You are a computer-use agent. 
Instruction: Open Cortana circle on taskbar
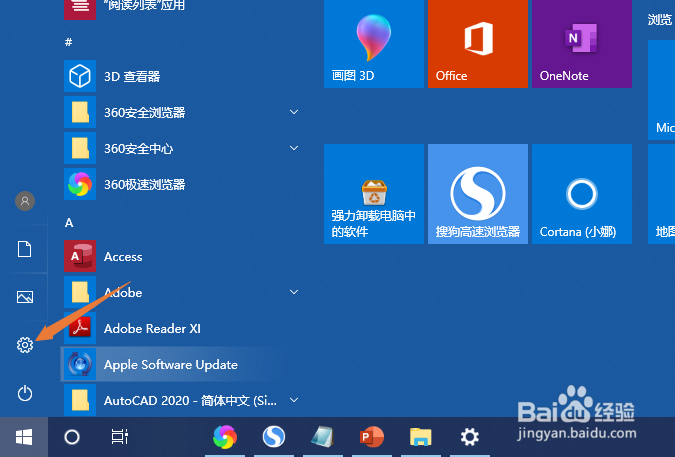(72, 437)
